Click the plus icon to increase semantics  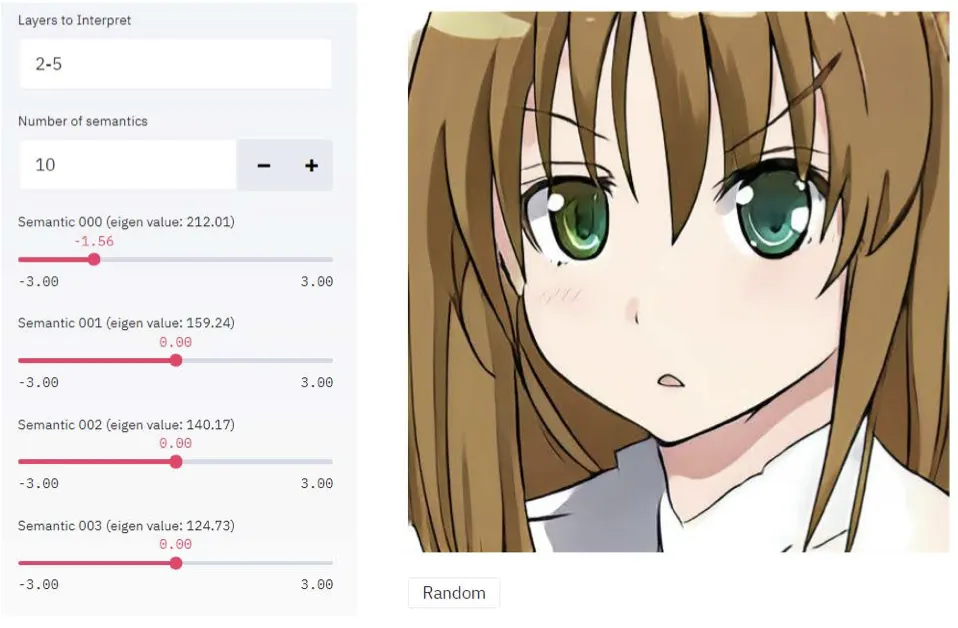click(311, 166)
